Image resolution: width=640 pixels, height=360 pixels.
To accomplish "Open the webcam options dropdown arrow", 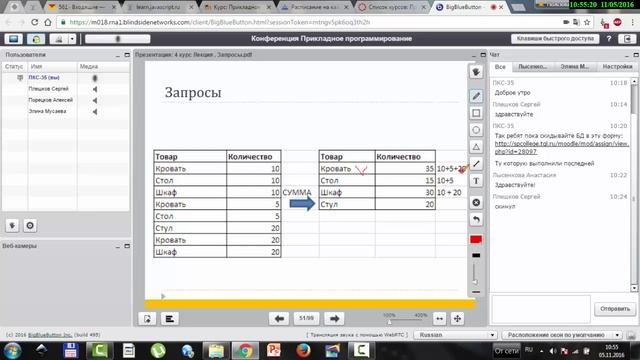I will tap(72, 39).
